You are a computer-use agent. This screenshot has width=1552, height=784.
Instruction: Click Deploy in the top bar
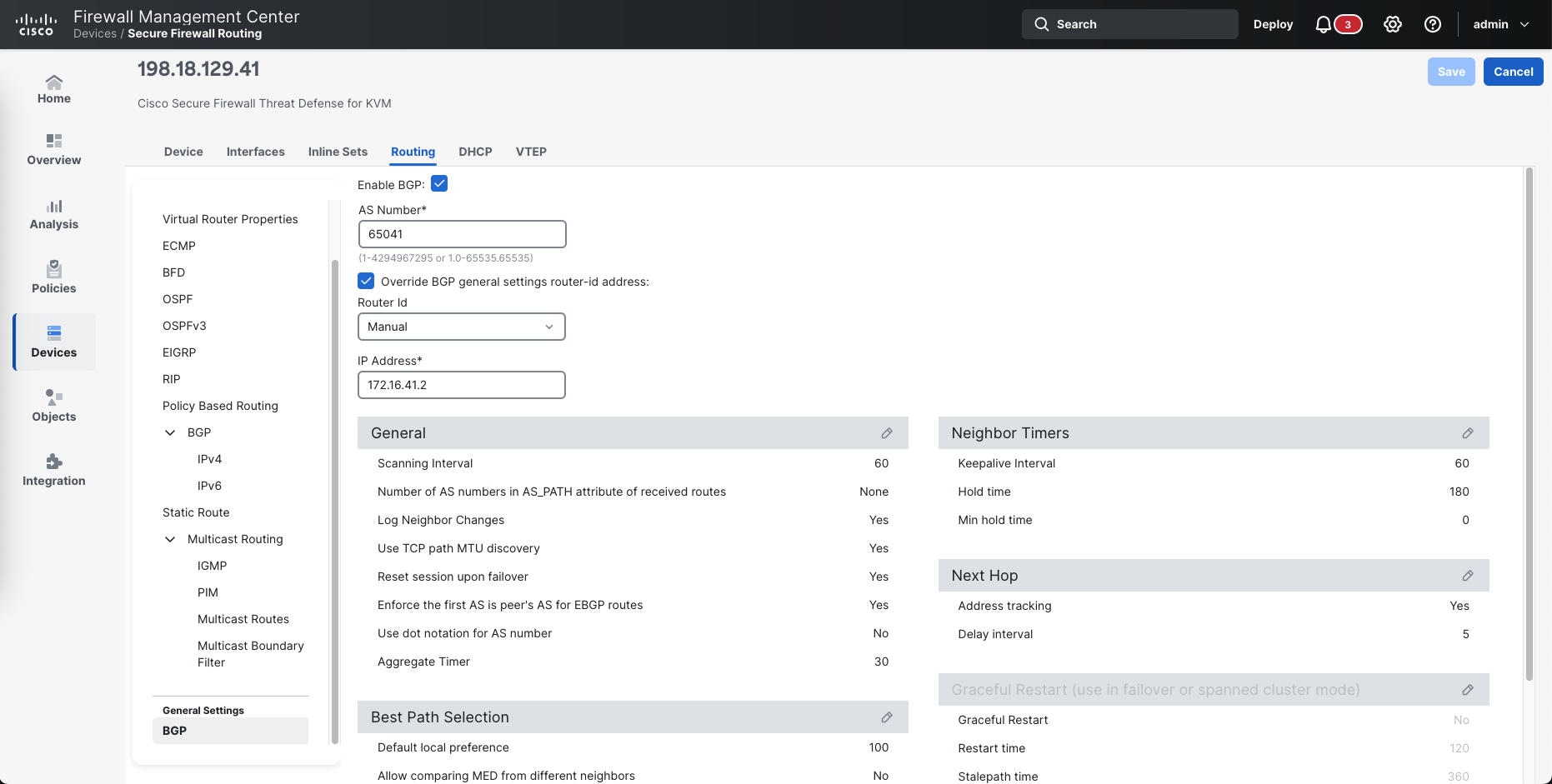tap(1273, 24)
